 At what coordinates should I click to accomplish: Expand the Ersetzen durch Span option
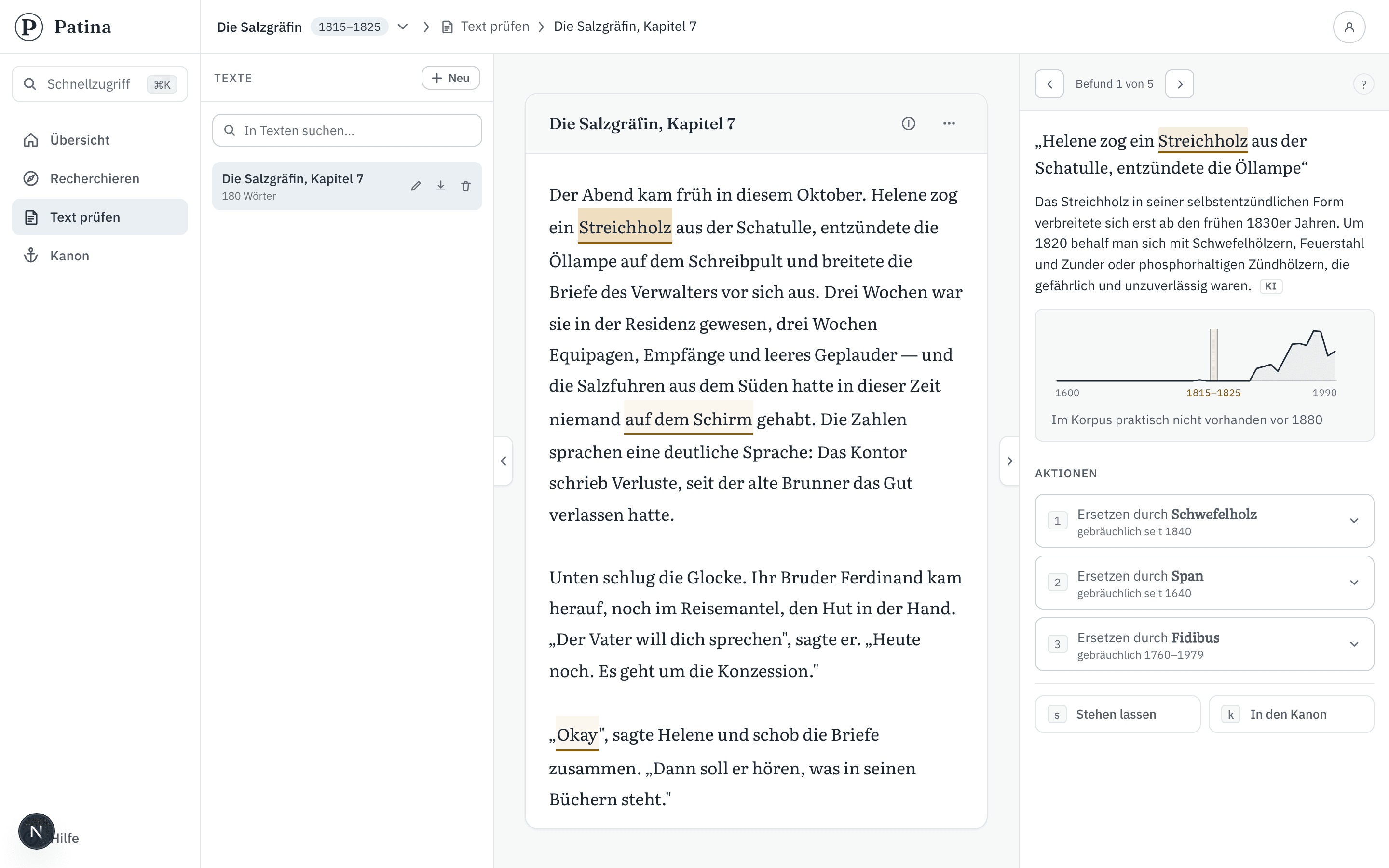pos(1354,582)
